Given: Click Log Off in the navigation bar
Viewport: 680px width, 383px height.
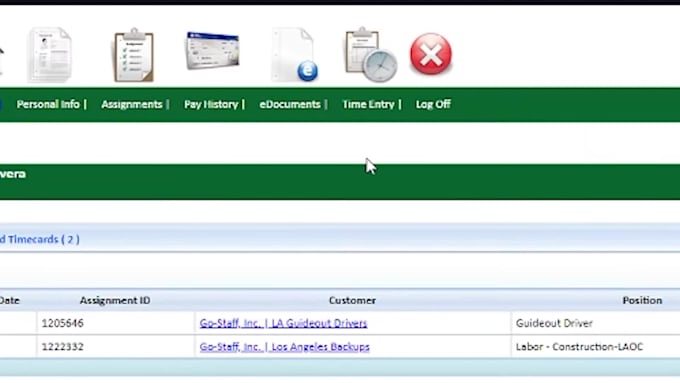Looking at the screenshot, I should coord(433,105).
